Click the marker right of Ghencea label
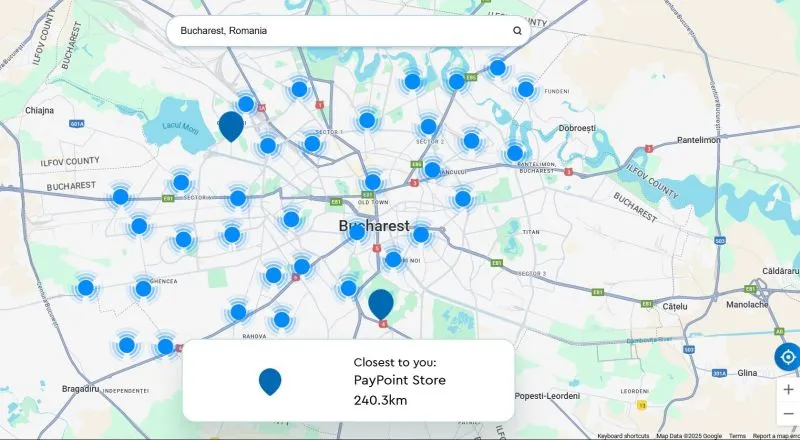800x440 pixels. (x=143, y=288)
